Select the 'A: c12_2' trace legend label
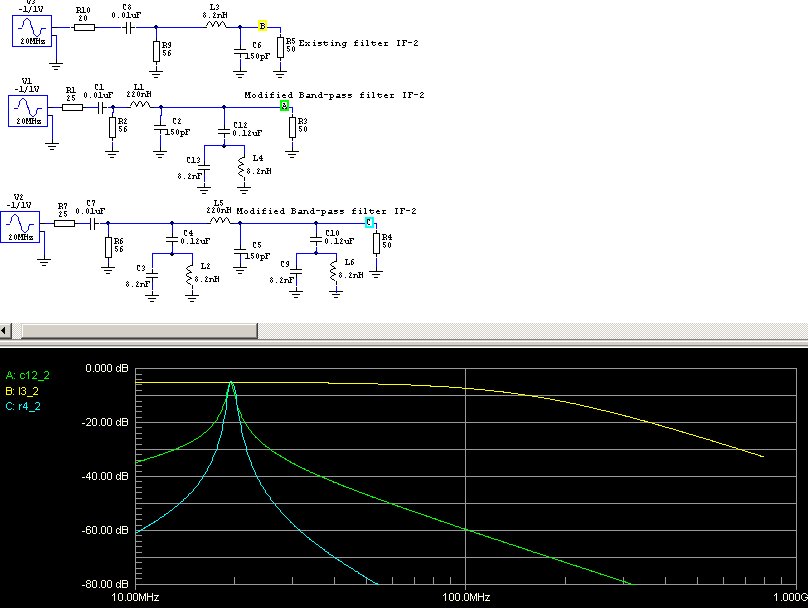The height and width of the screenshot is (608, 808). [28, 375]
